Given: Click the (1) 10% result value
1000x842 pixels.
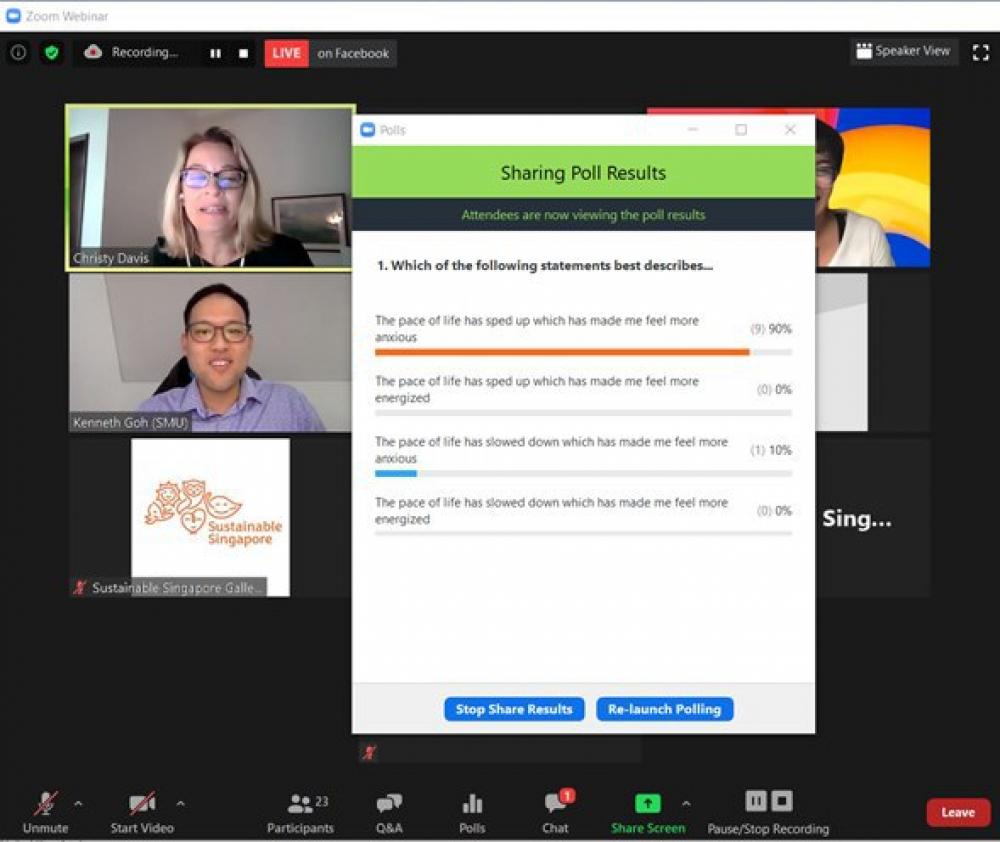Looking at the screenshot, I should 771,450.
